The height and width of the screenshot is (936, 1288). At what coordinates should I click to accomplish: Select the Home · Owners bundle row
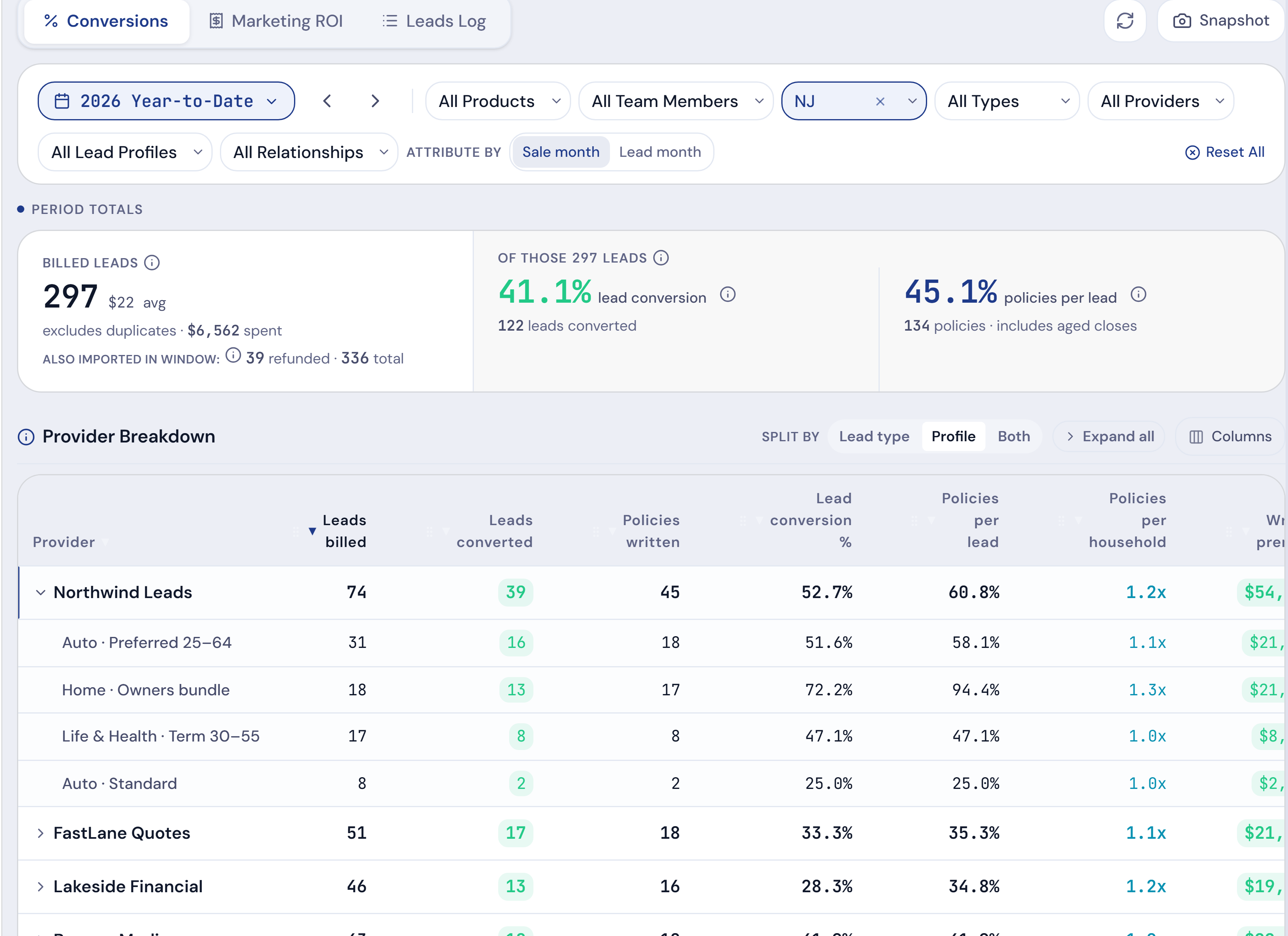tap(652, 690)
